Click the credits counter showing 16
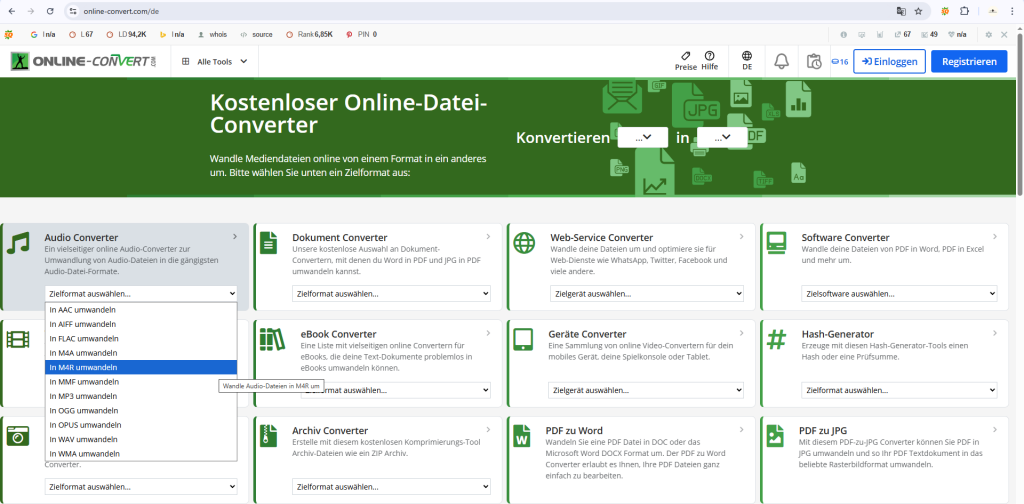 (840, 61)
